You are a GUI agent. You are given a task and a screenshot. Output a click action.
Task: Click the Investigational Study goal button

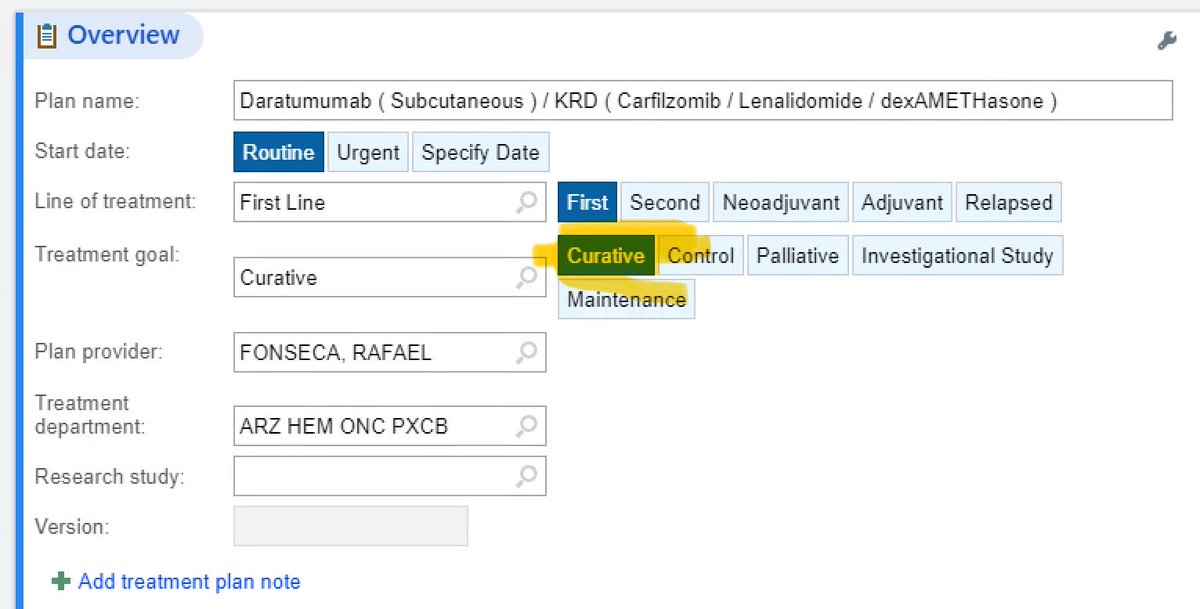click(x=957, y=256)
